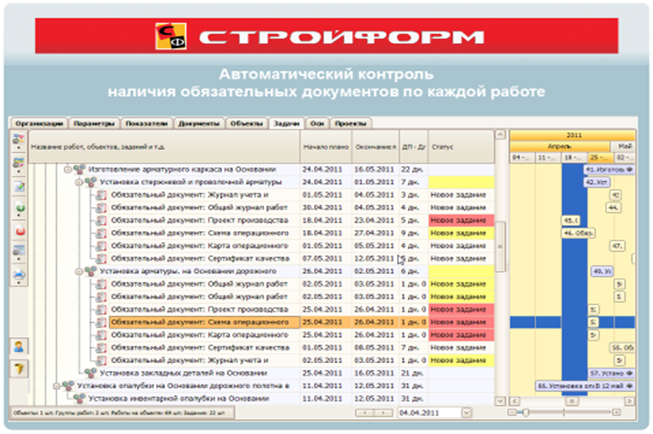Click document icon of Проект производства row dated 18.04.2011

(x=101, y=220)
